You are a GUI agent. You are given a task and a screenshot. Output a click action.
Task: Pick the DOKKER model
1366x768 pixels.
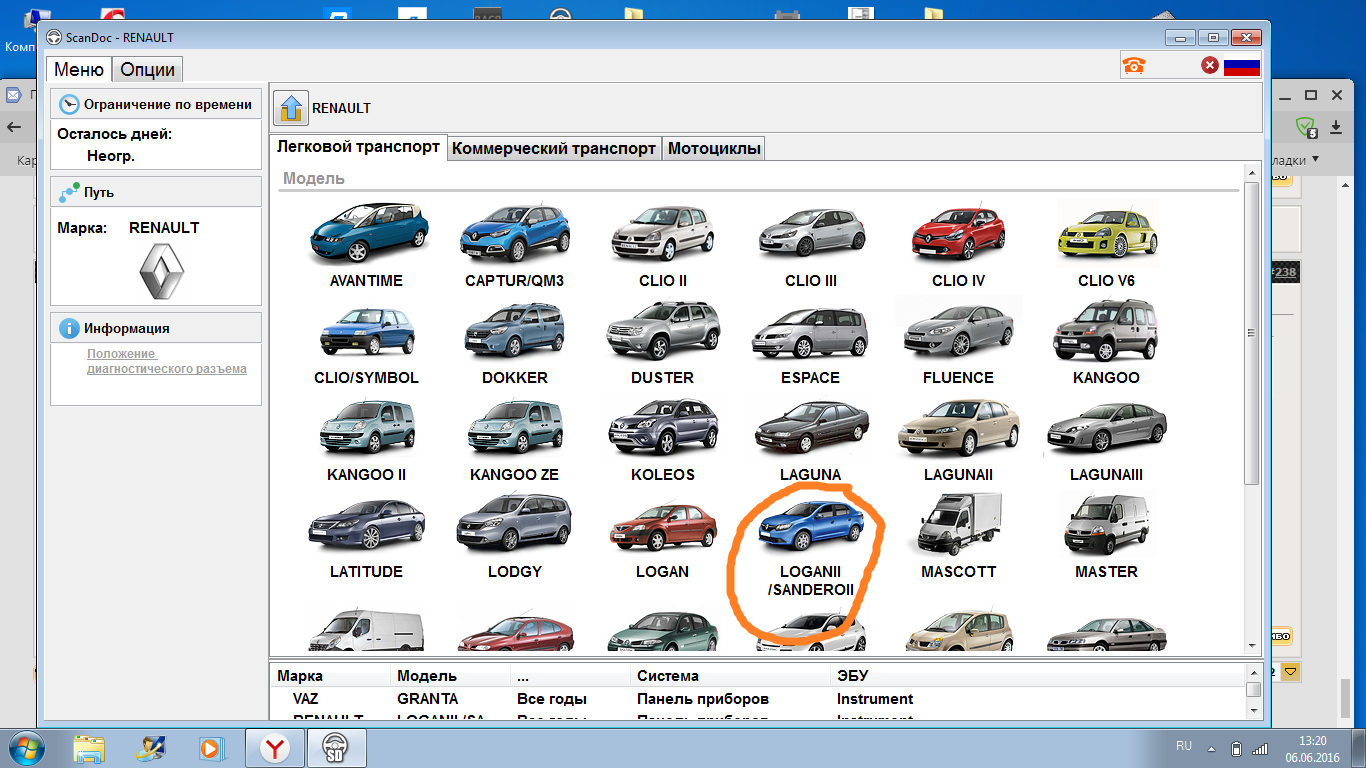(x=514, y=342)
